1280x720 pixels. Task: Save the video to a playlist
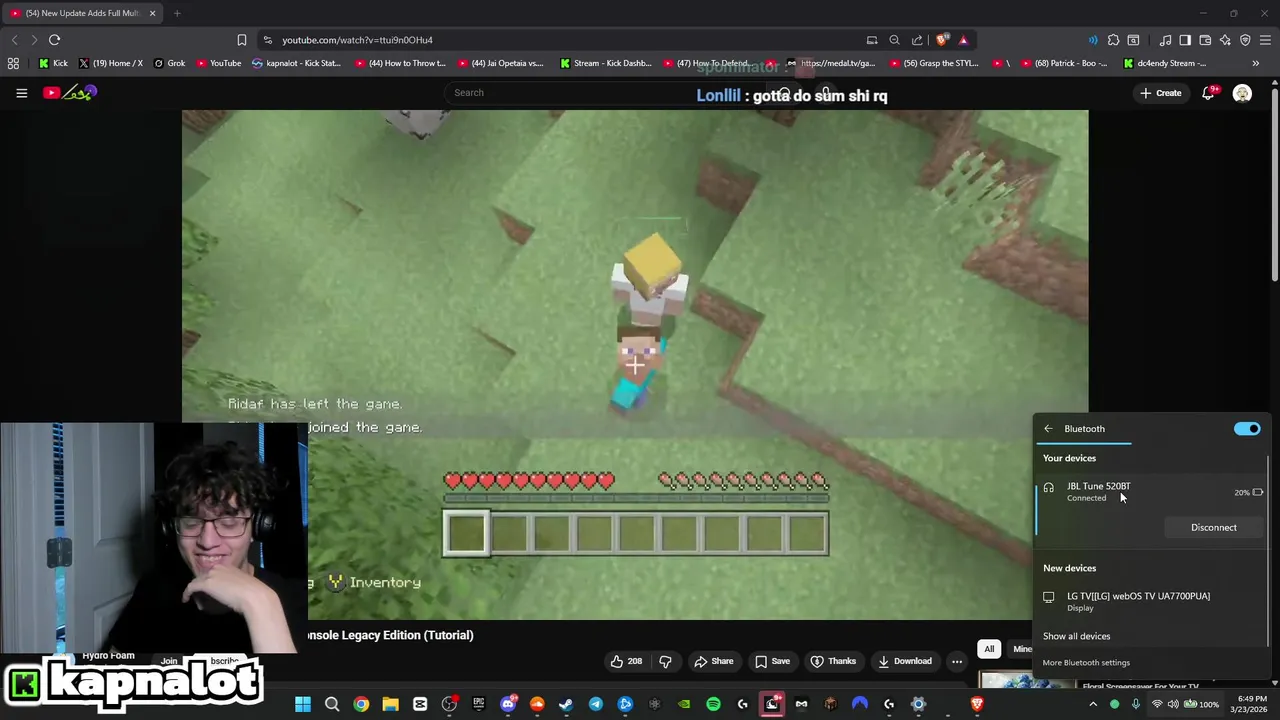pyautogui.click(x=771, y=661)
